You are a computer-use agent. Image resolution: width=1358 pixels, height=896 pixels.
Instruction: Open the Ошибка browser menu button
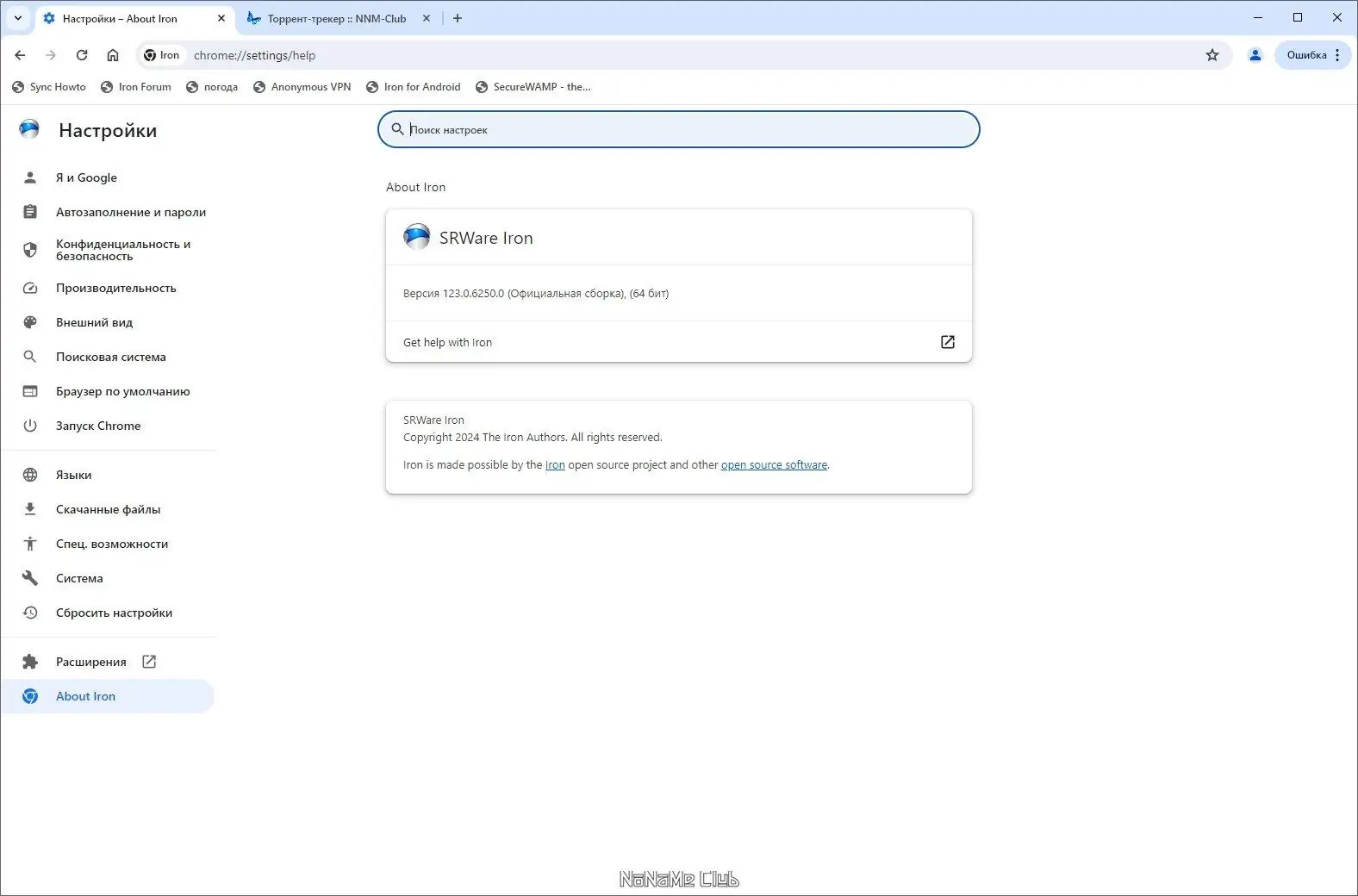1313,55
